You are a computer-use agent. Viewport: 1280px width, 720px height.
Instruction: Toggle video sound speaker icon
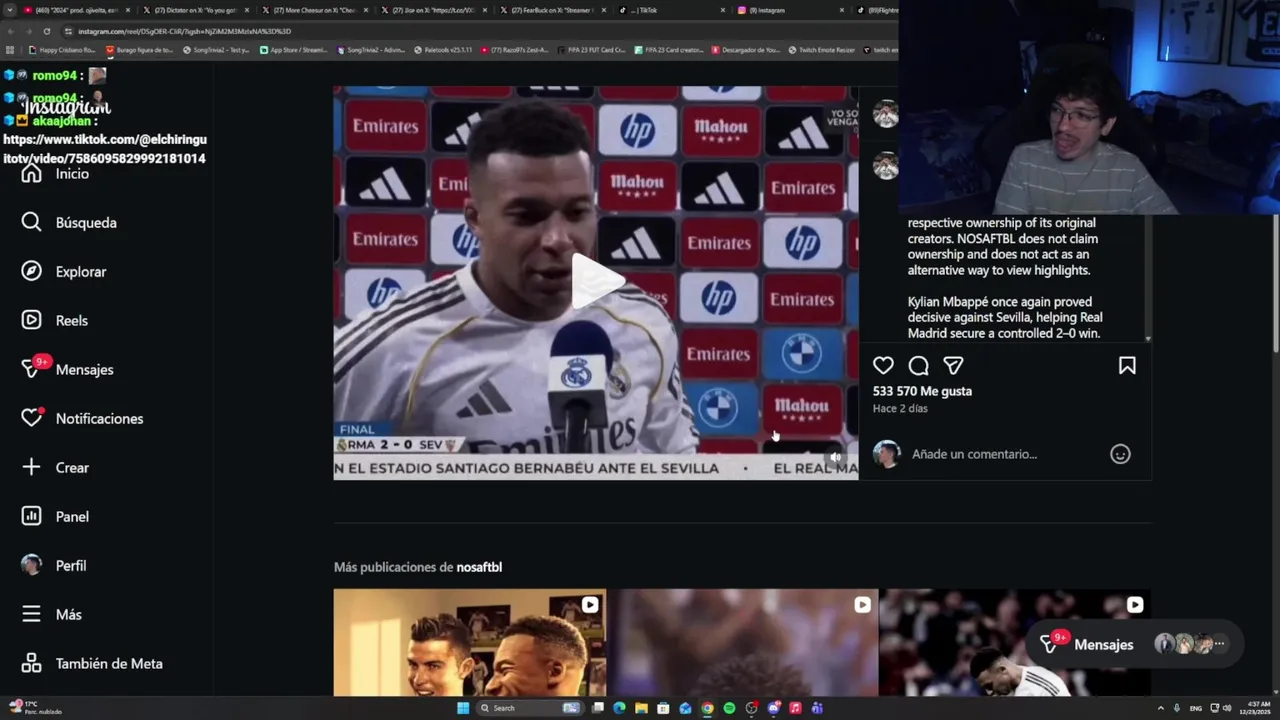[x=836, y=458]
